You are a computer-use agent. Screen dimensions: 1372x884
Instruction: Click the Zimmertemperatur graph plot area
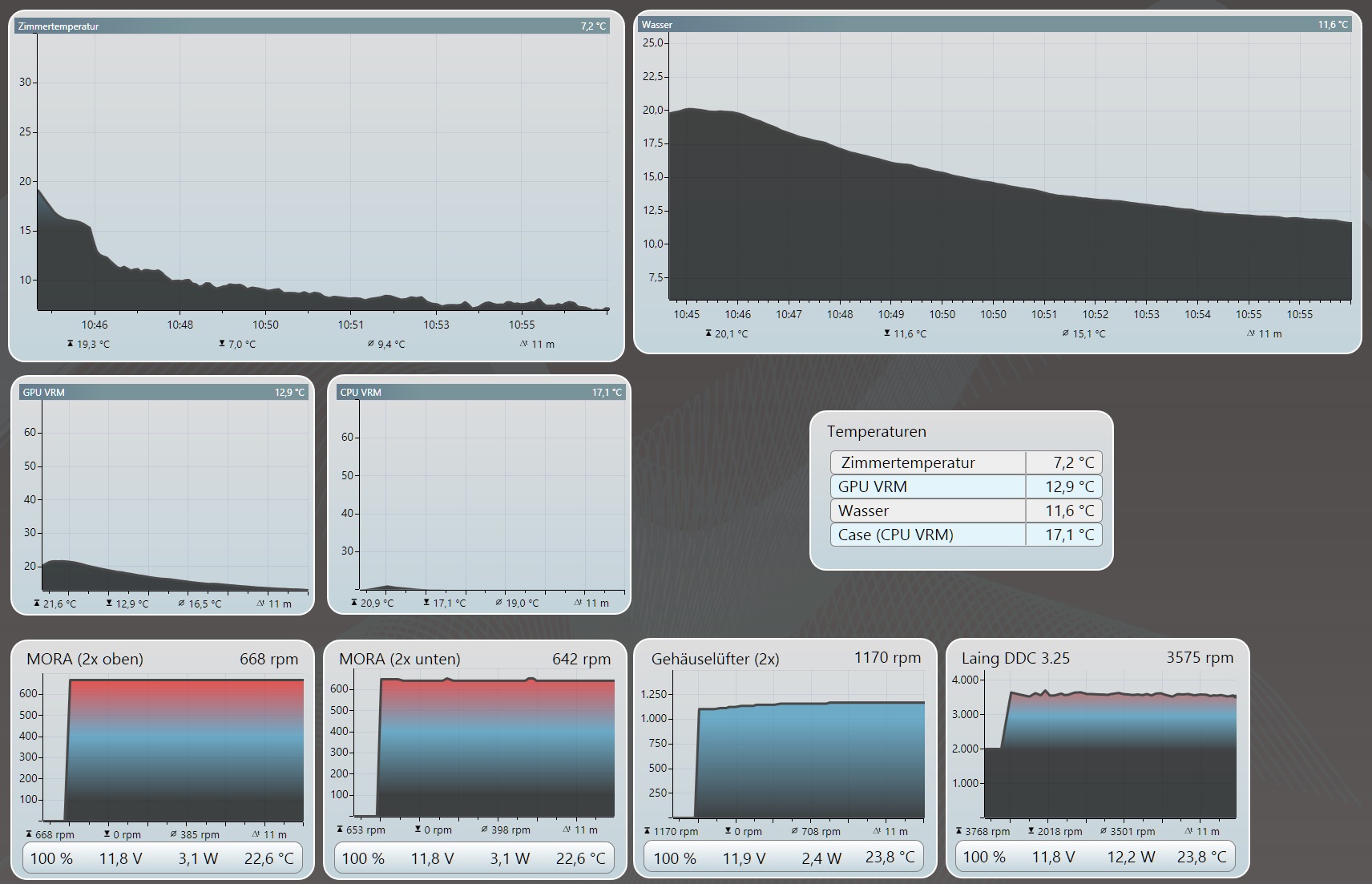click(323, 172)
